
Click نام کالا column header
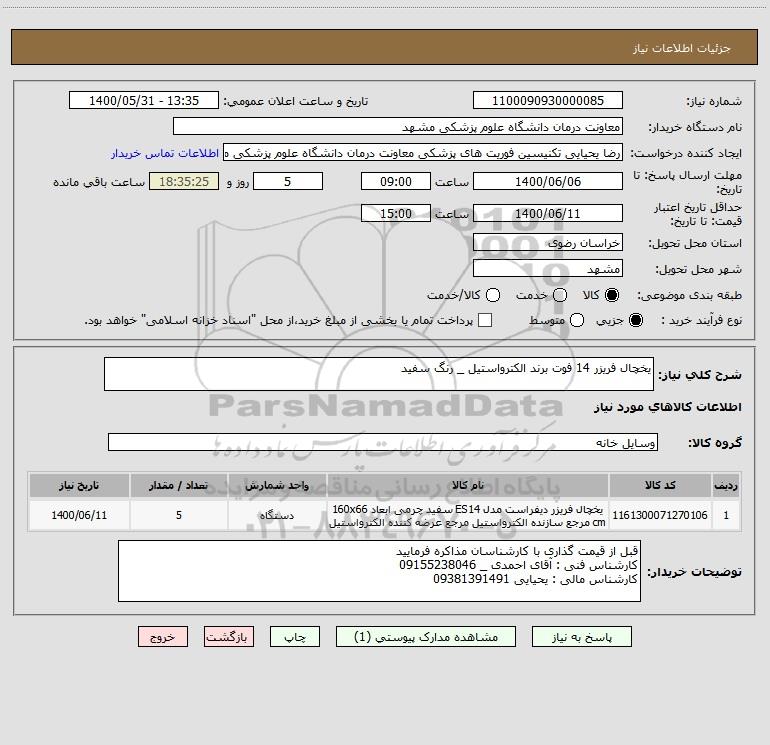coord(468,485)
